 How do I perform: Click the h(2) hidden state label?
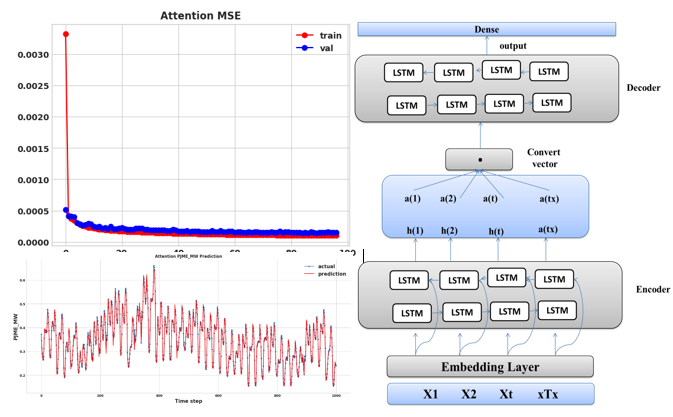tap(449, 231)
